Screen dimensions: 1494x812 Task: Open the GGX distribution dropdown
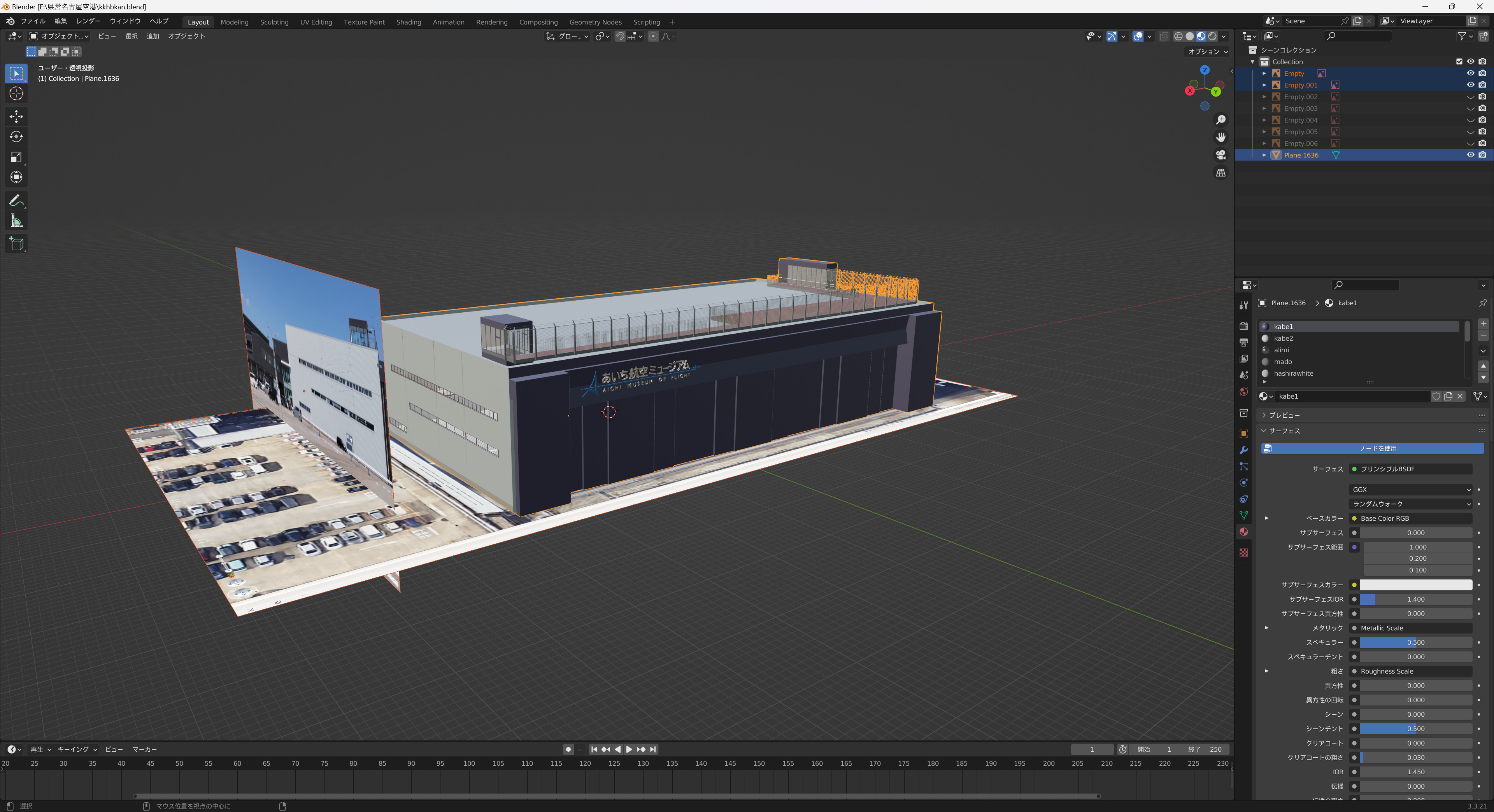pyautogui.click(x=1410, y=490)
